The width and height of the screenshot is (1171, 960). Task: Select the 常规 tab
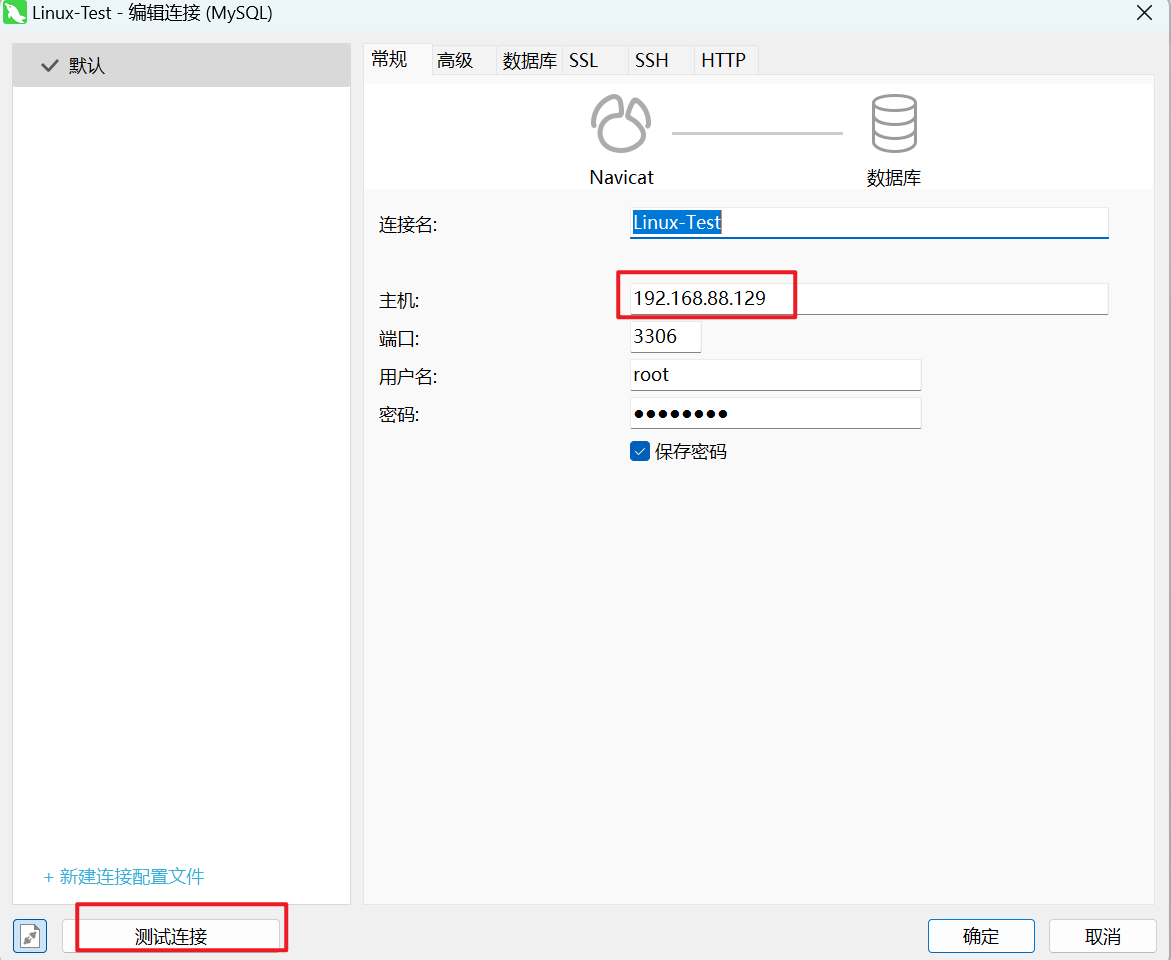[x=389, y=59]
